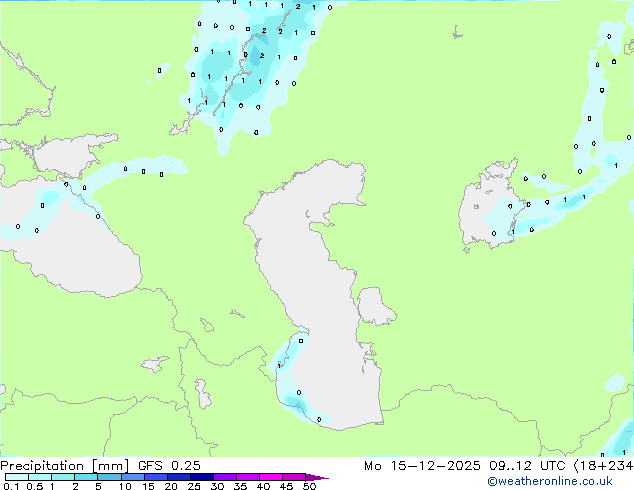
Task: Click the legend label '10'
Action: [x=125, y=486]
